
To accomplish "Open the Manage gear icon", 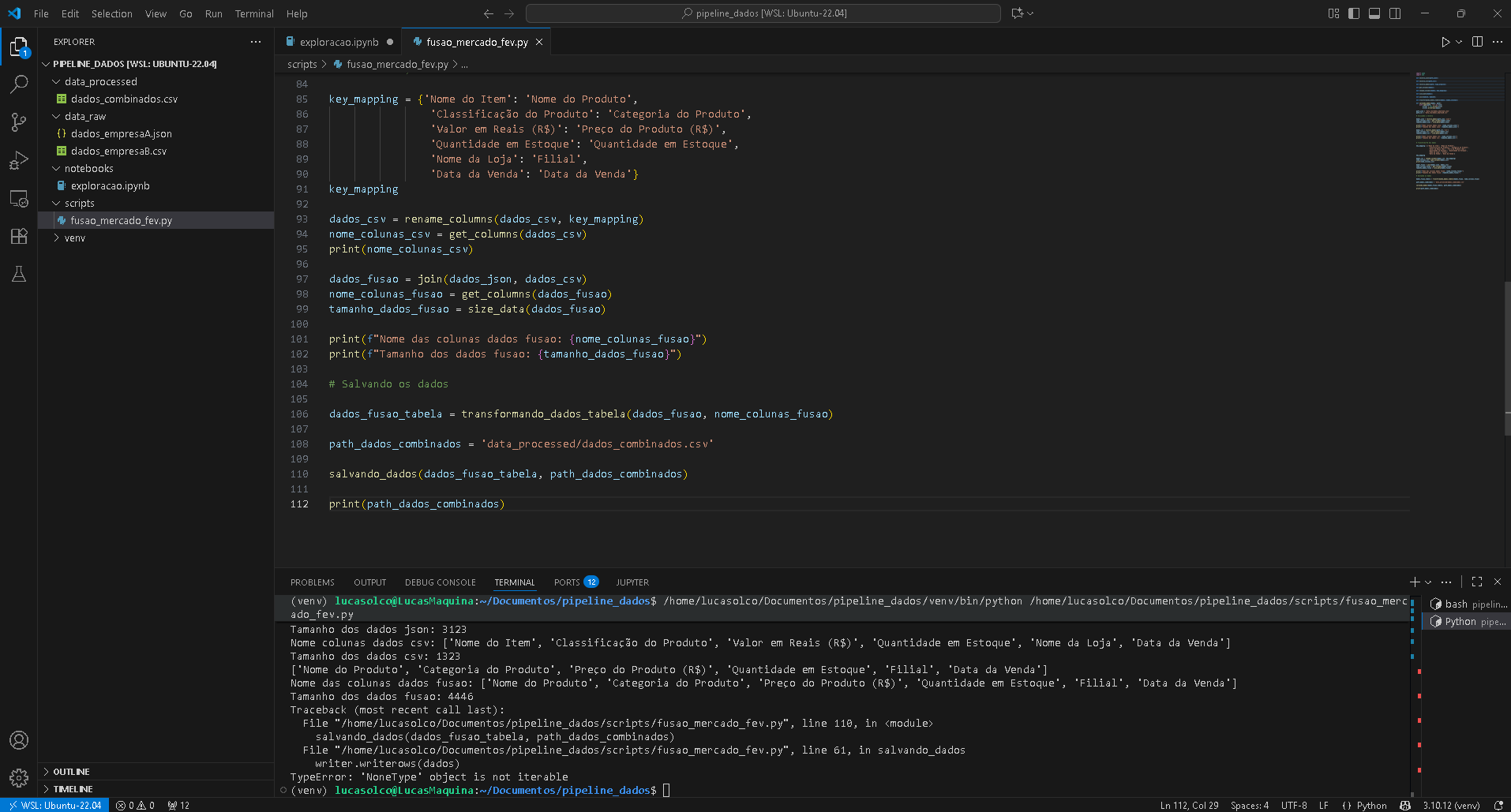I will [19, 777].
